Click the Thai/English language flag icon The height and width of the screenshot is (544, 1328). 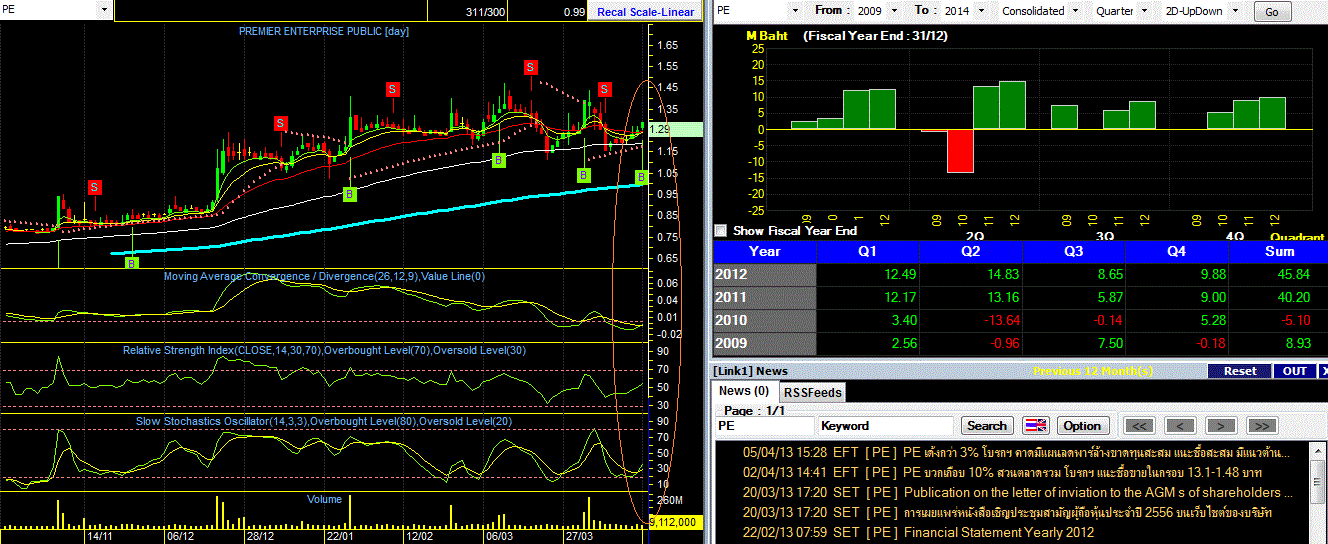1036,425
